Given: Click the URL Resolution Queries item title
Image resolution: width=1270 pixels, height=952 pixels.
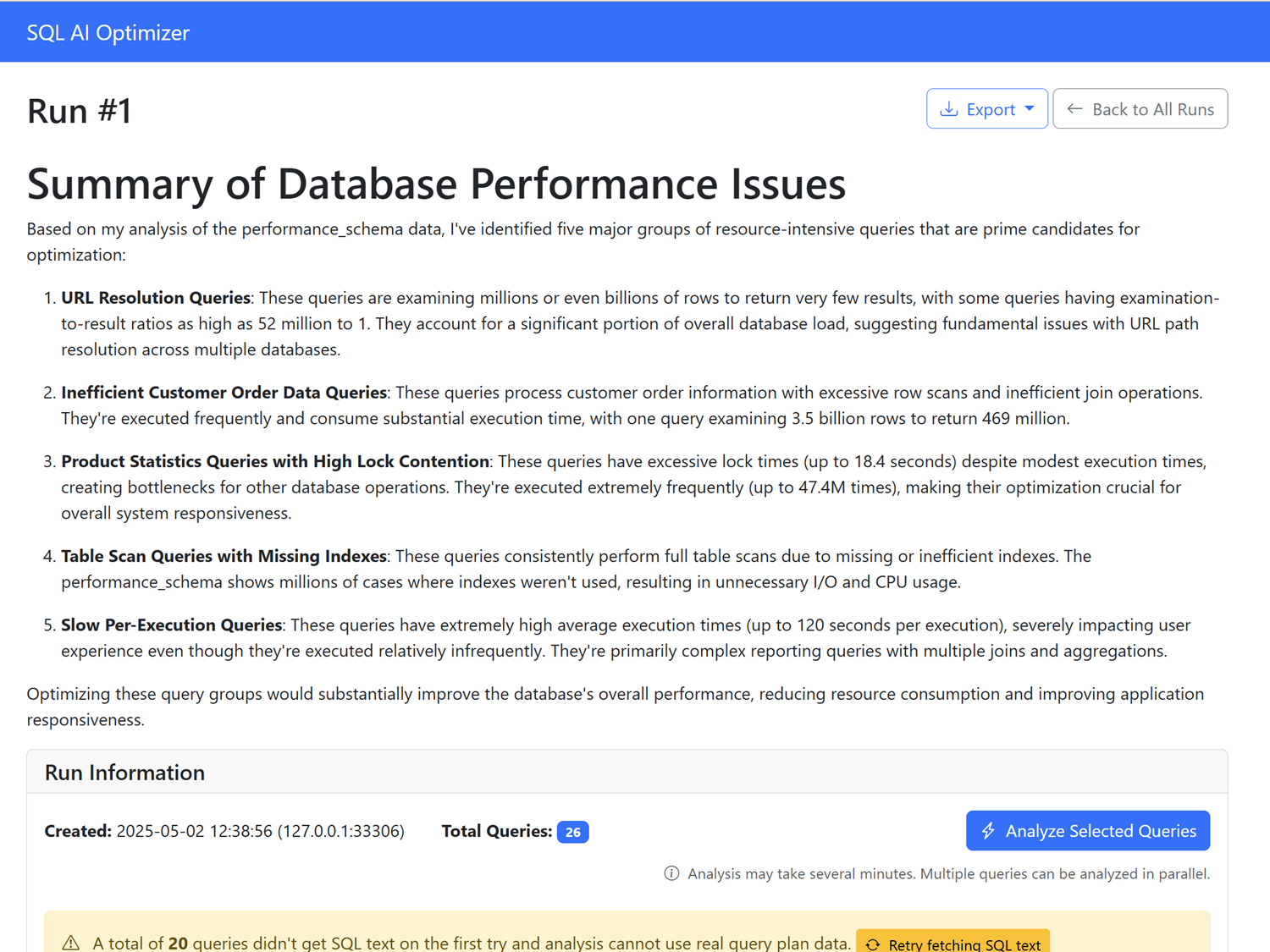Looking at the screenshot, I should tap(156, 298).
